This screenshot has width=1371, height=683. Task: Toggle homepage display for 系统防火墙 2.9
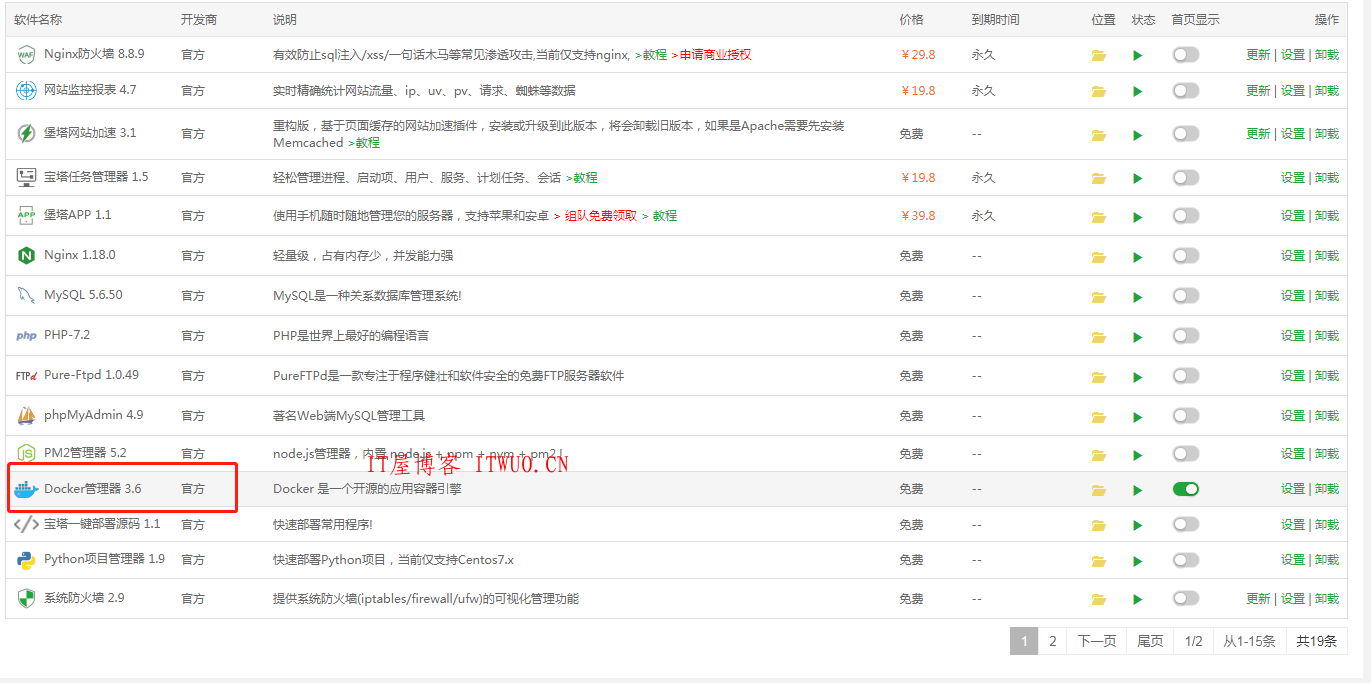1186,598
